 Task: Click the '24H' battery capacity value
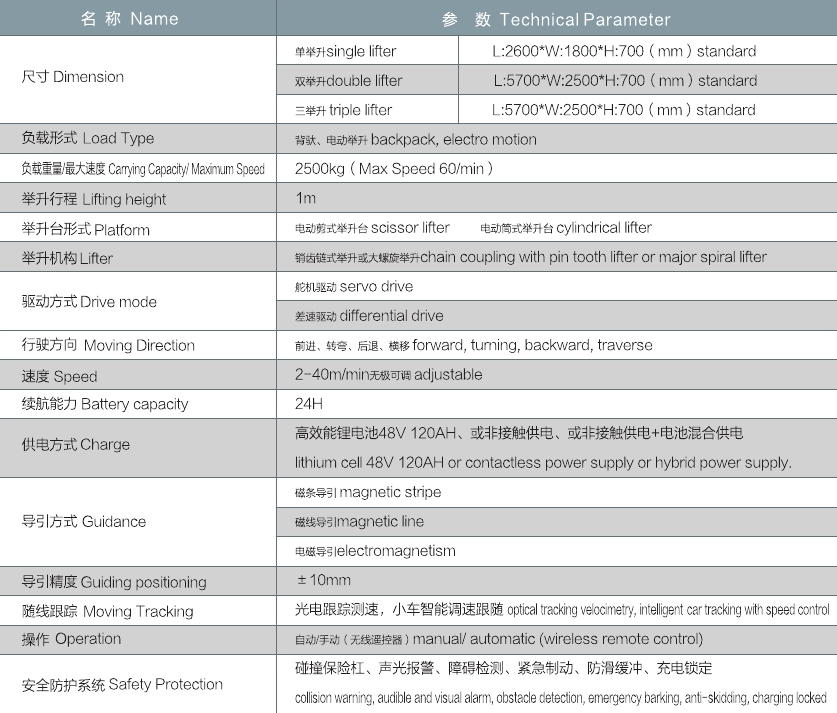coord(310,404)
